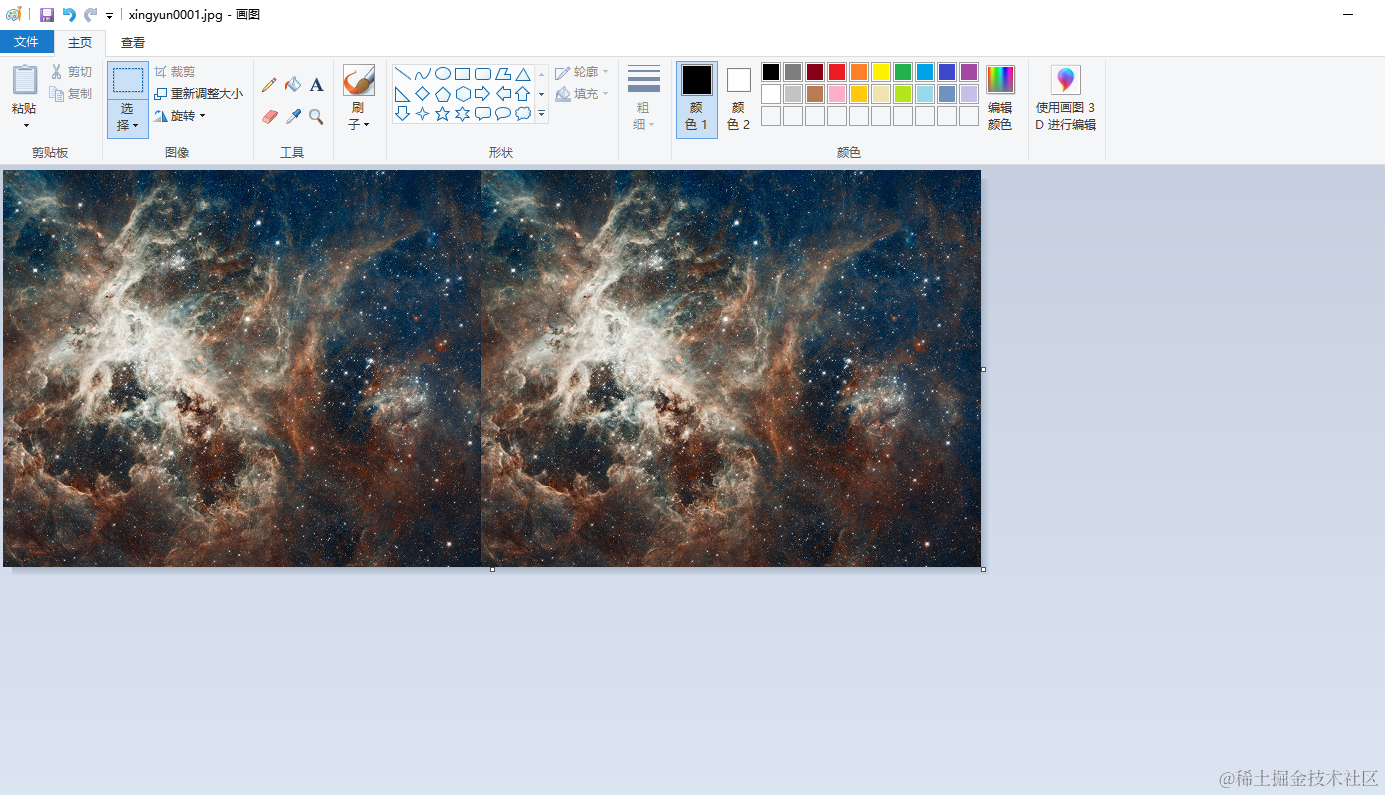Undo the last action via title bar arrow
This screenshot has width=1385, height=795.
tap(69, 14)
